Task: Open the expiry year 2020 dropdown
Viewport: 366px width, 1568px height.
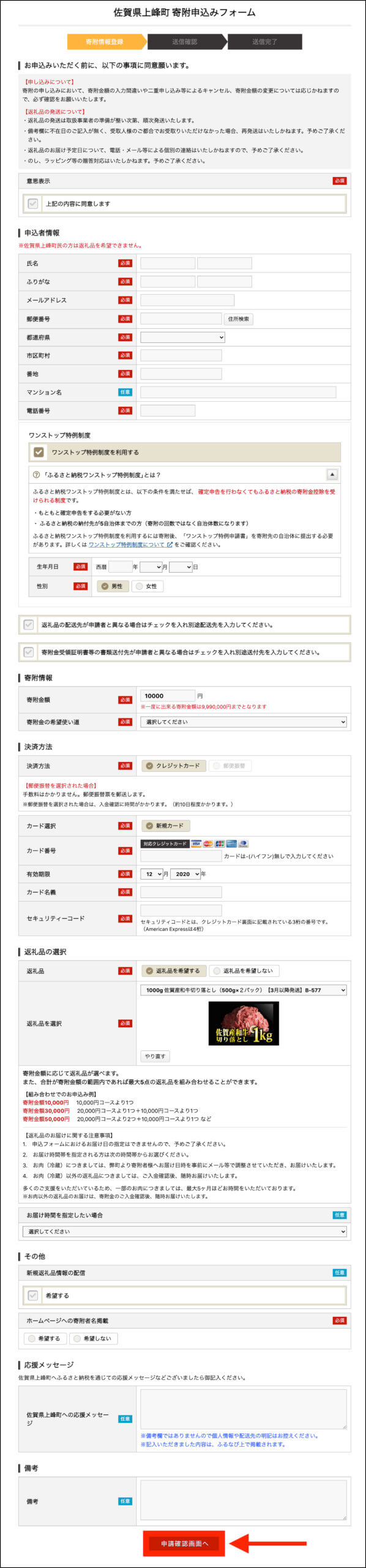Action: (185, 874)
